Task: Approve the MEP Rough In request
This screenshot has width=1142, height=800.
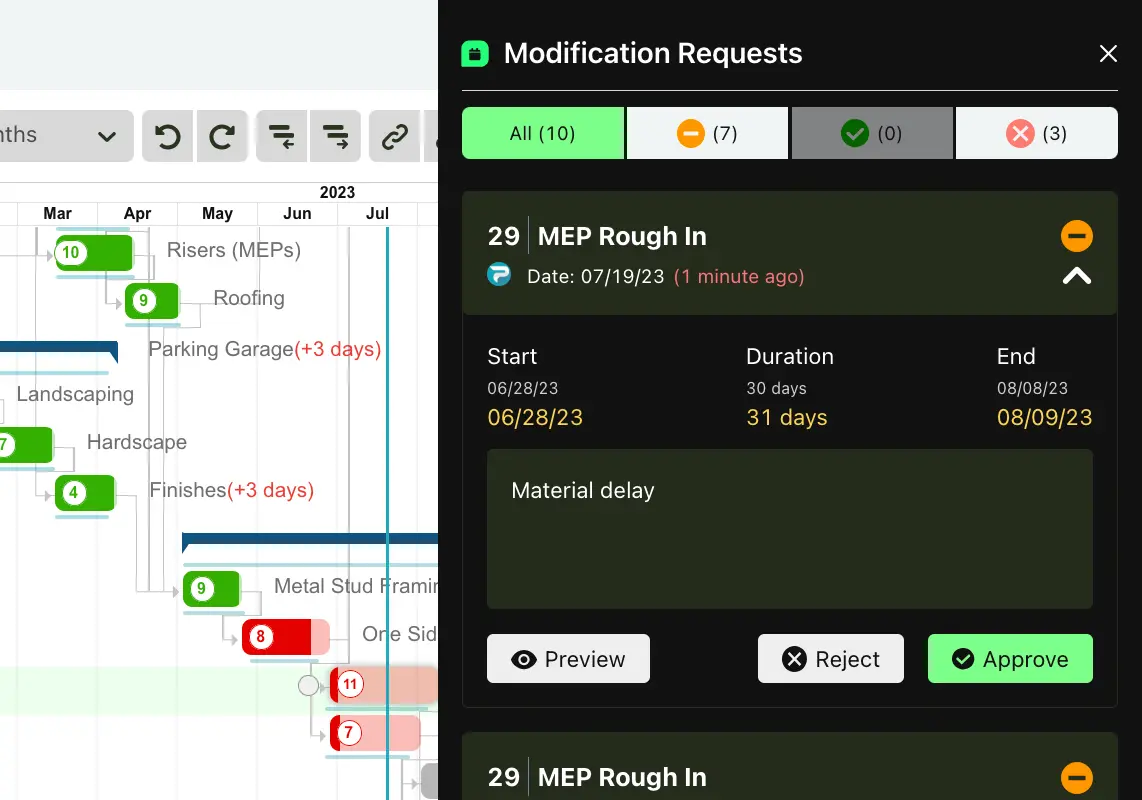Action: 1010,658
